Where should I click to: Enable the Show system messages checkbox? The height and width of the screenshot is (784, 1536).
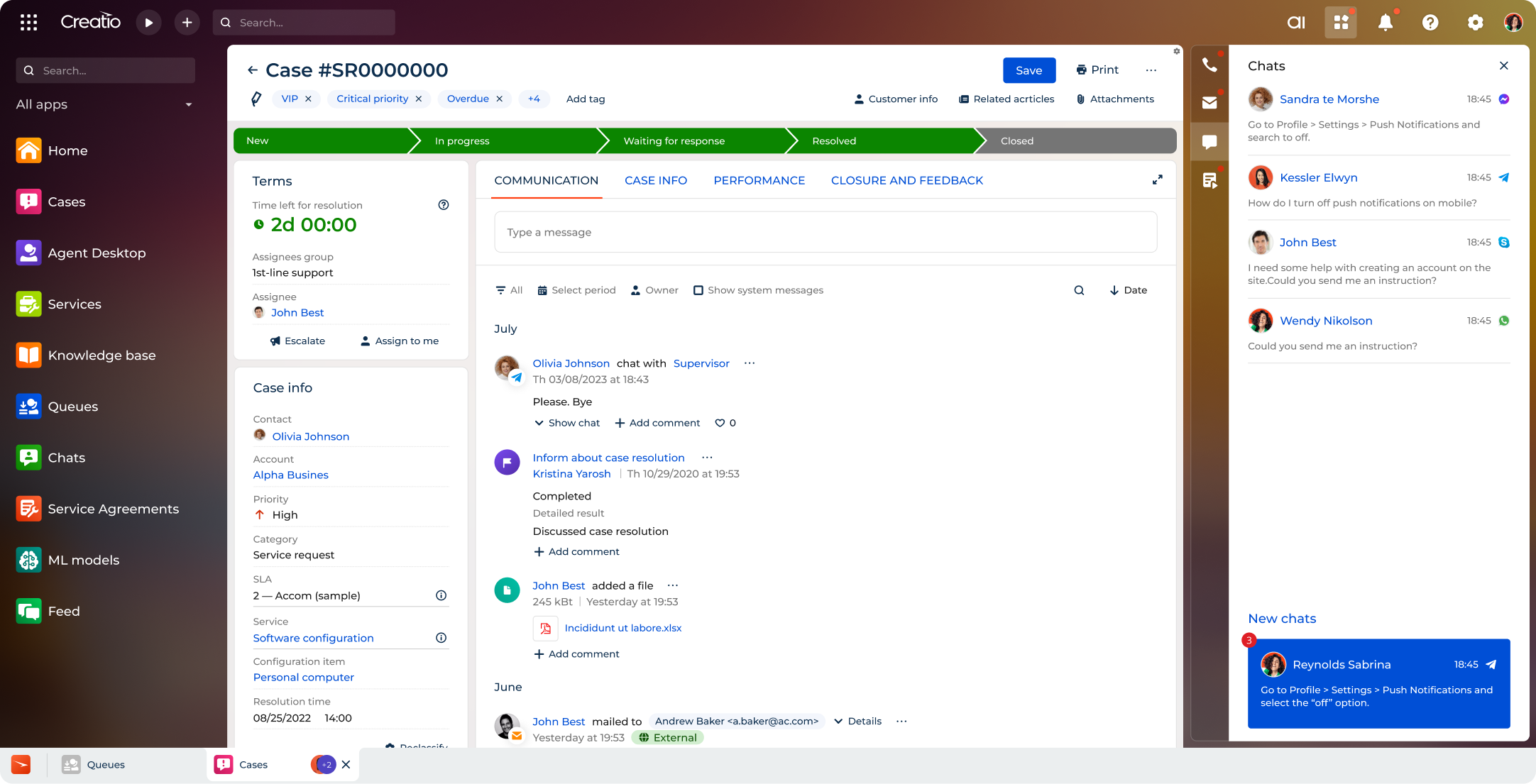click(x=698, y=290)
